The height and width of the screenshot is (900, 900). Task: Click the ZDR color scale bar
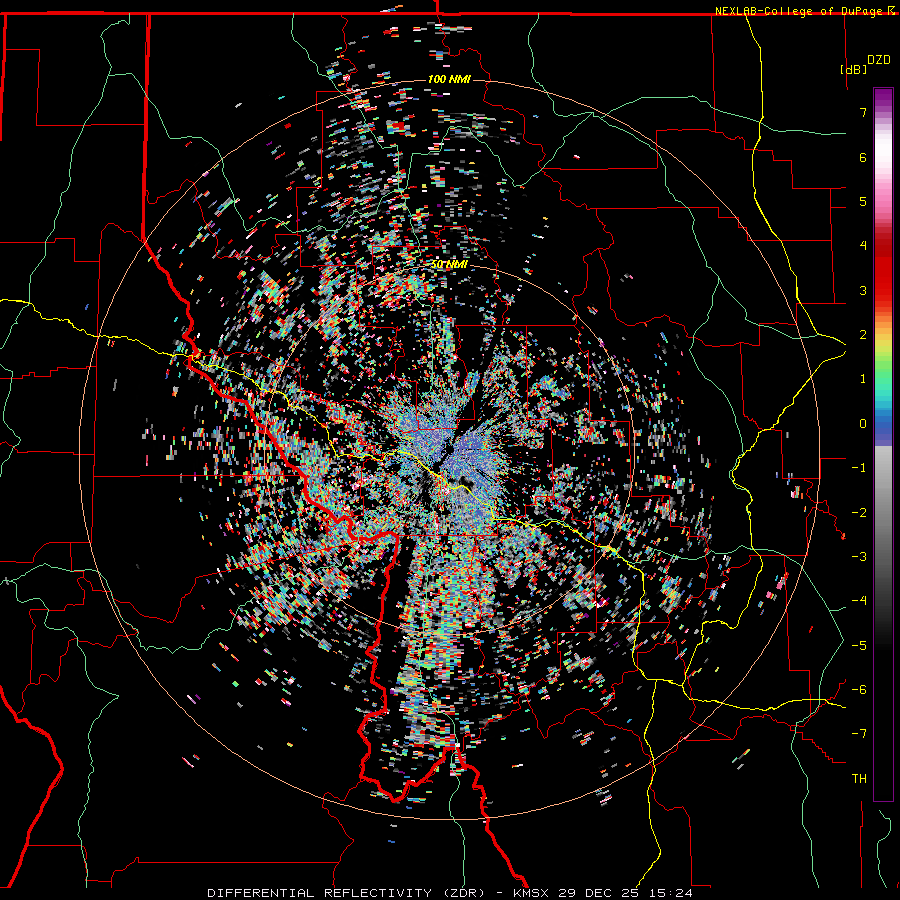[883, 444]
